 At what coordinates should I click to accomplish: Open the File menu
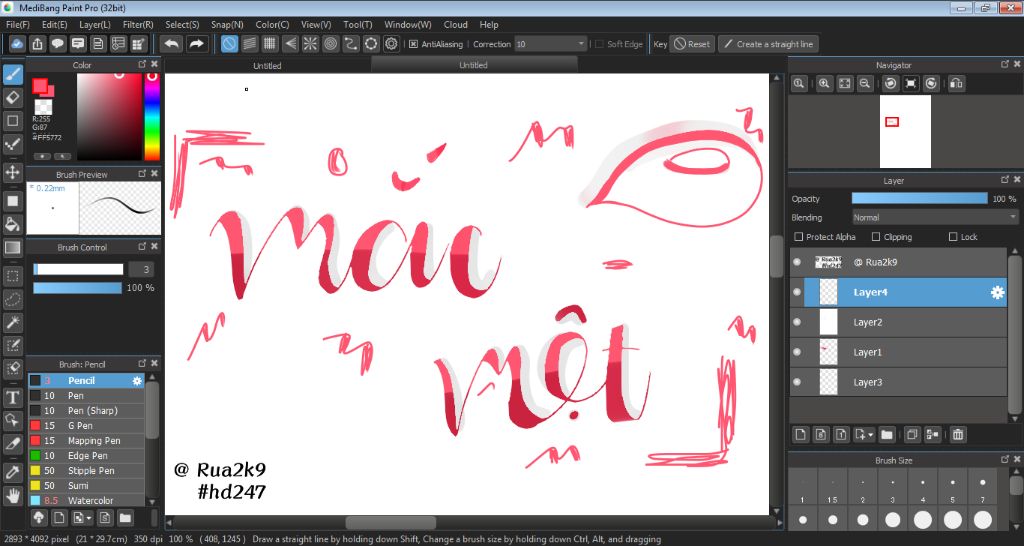pos(18,24)
